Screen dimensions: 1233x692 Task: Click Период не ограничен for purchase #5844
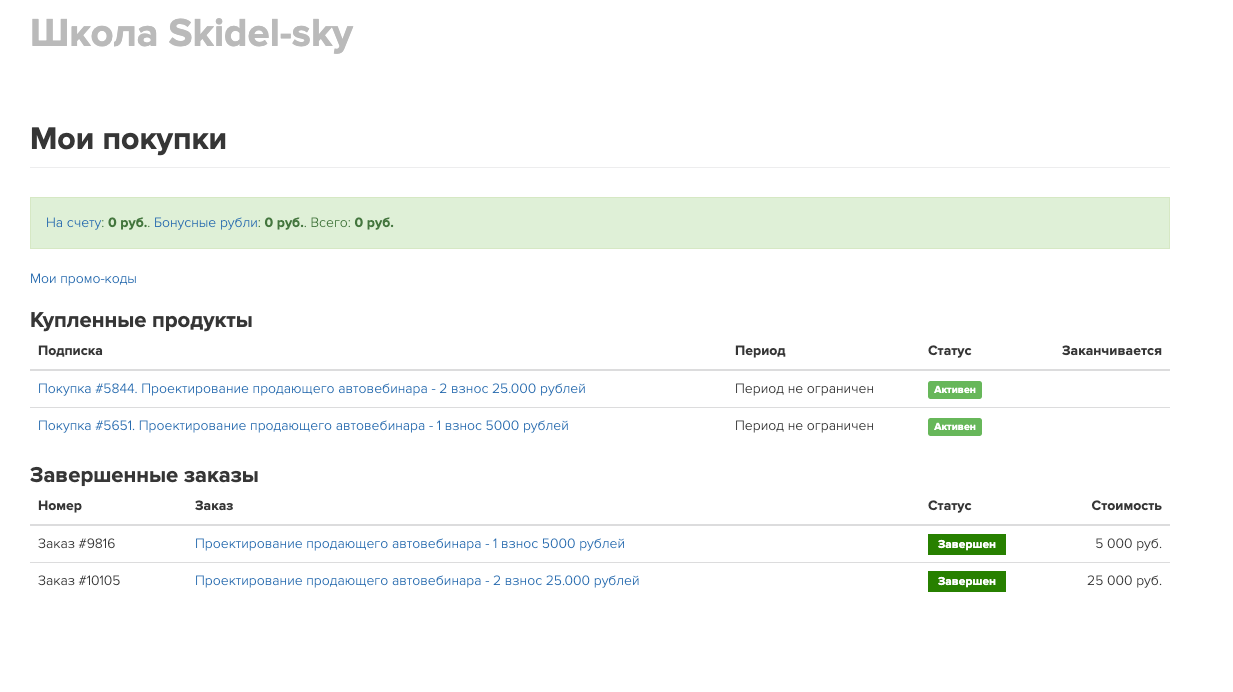804,388
